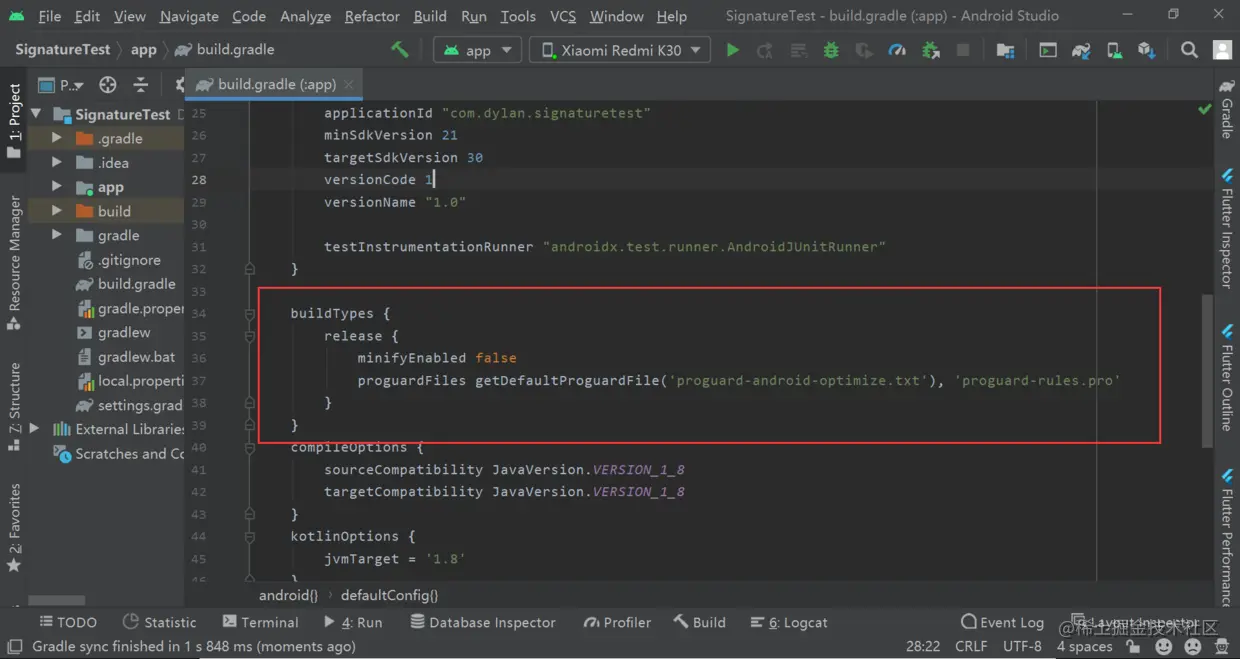Click the Apply Code Changes icon
This screenshot has width=1240, height=659.
click(799, 50)
